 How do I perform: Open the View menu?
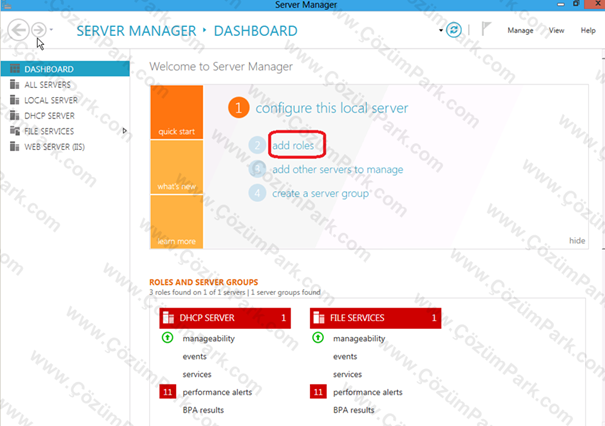pyautogui.click(x=556, y=30)
